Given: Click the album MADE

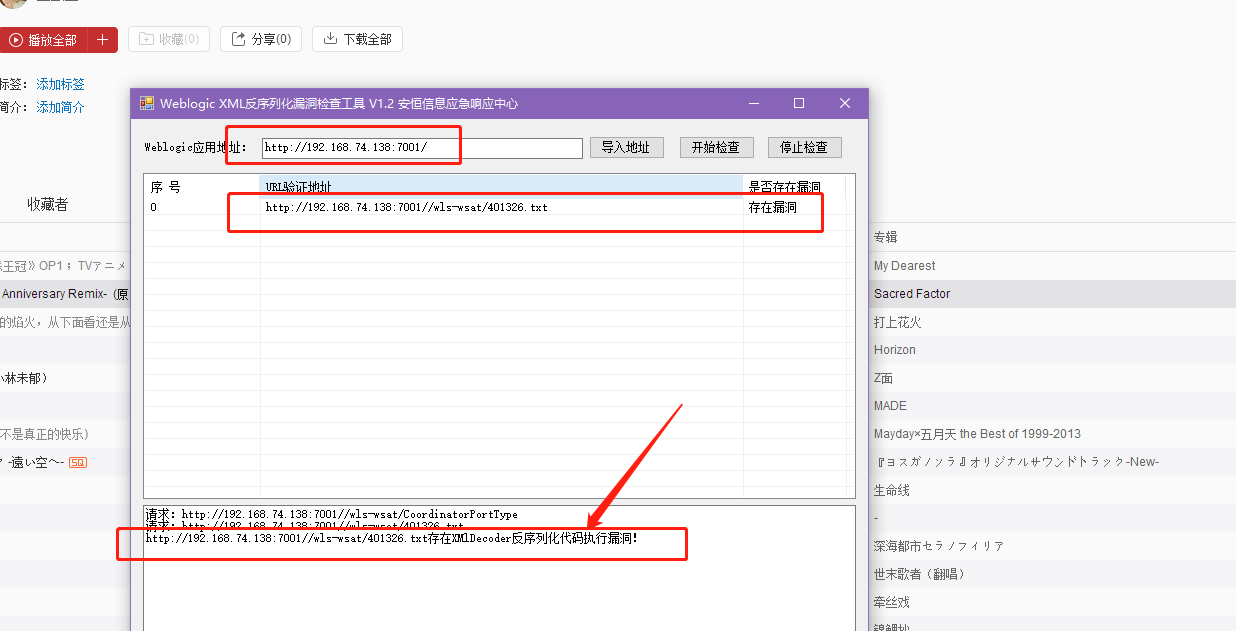Looking at the screenshot, I should pyautogui.click(x=890, y=406).
